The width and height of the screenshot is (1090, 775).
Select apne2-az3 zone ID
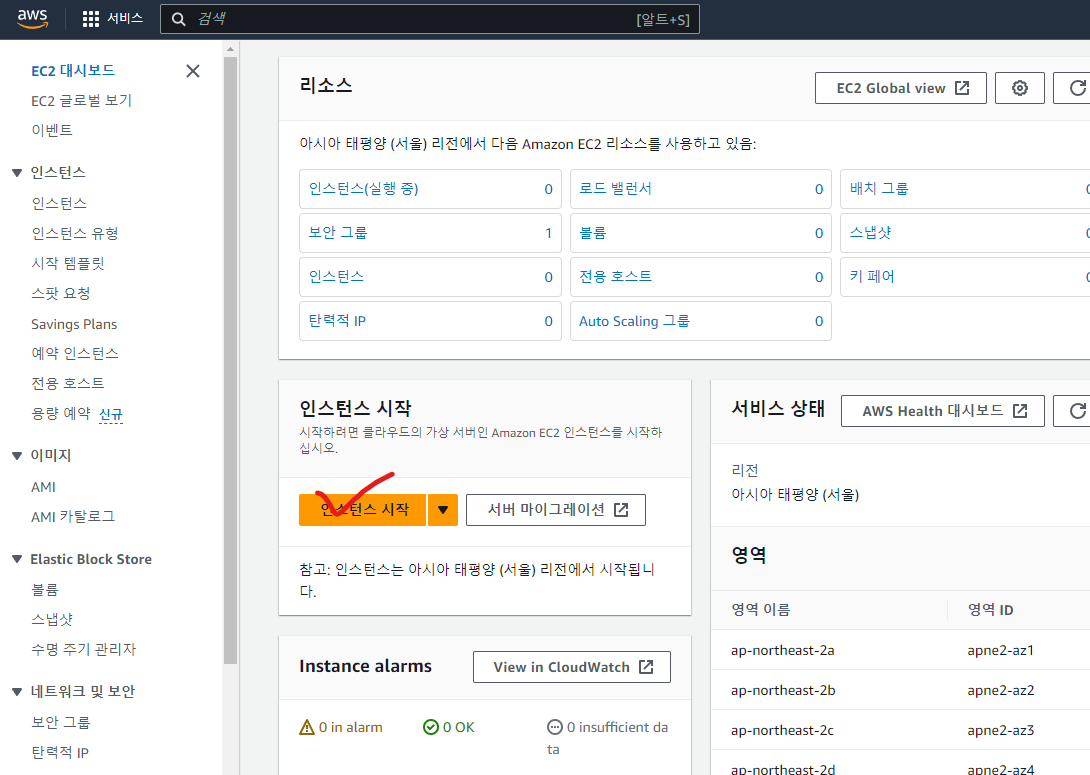1001,731
